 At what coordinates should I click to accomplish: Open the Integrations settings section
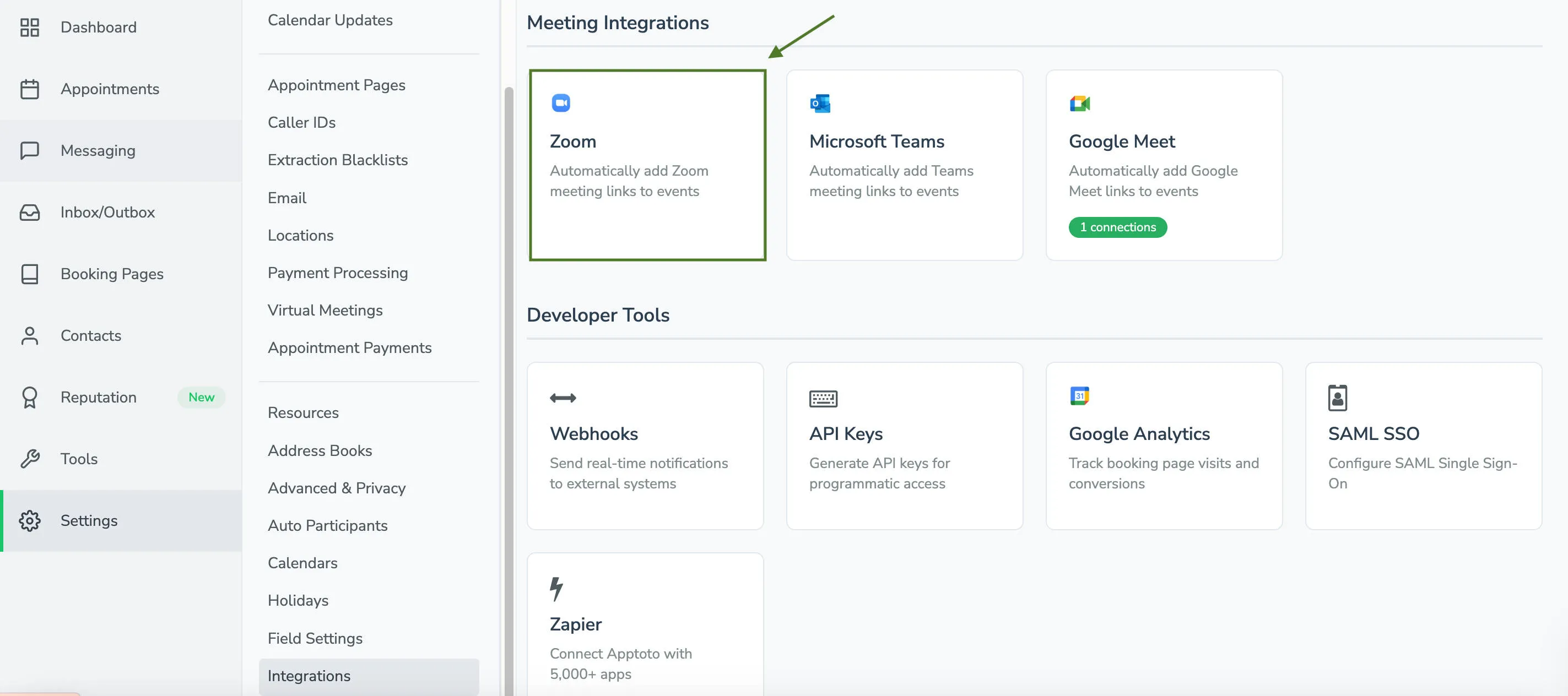point(309,675)
